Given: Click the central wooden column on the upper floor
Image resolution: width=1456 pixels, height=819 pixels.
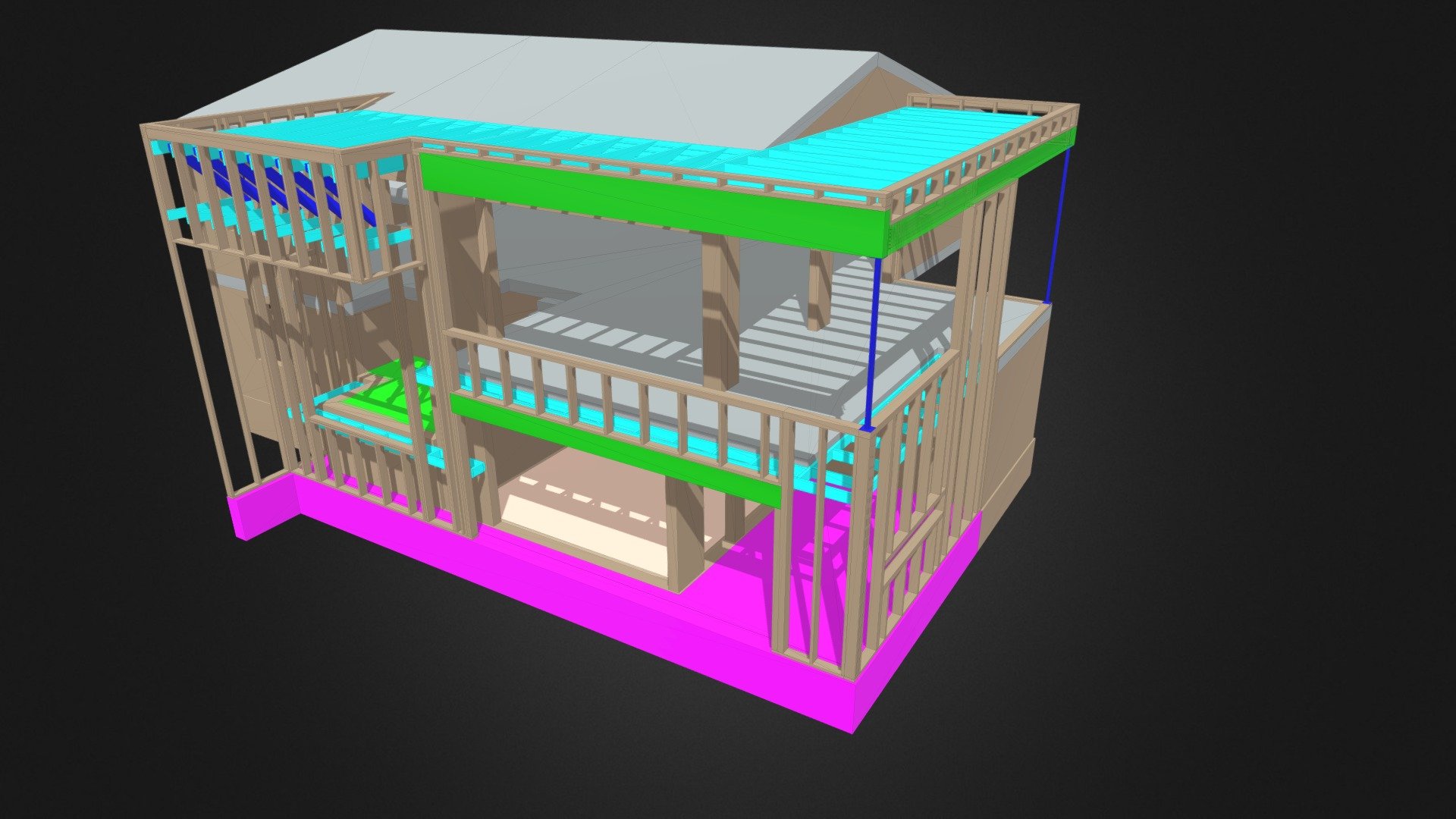Looking at the screenshot, I should click(720, 311).
